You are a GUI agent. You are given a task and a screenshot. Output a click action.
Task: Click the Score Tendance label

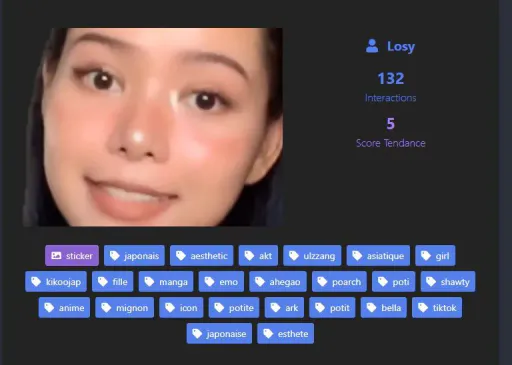[x=391, y=143]
